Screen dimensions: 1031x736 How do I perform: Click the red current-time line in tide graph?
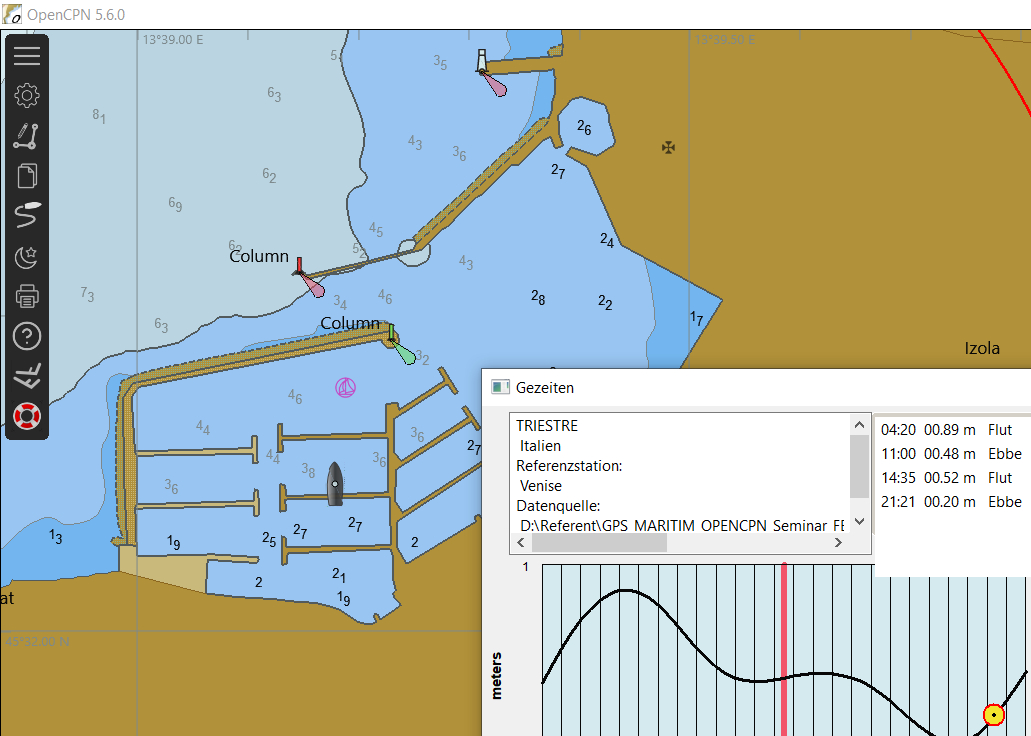(x=784, y=649)
